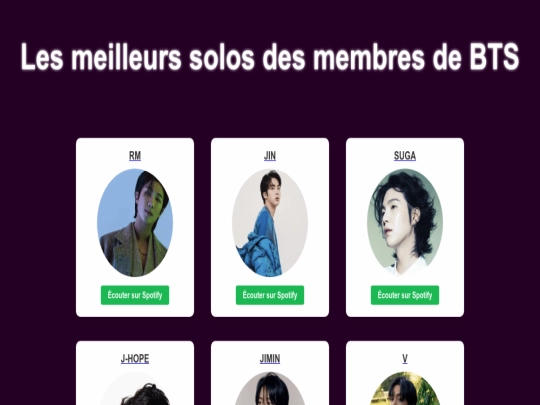
Task: Select the SUGA name link
Action: [x=405, y=156]
